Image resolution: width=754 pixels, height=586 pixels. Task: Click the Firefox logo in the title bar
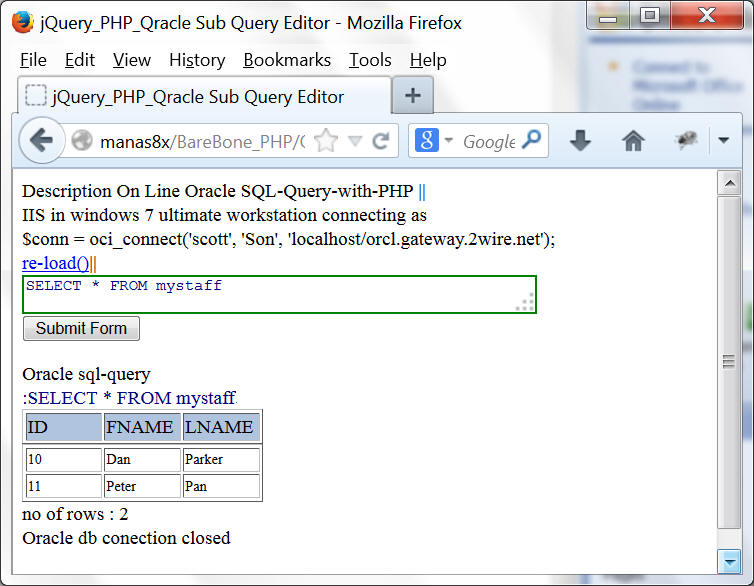(22, 22)
